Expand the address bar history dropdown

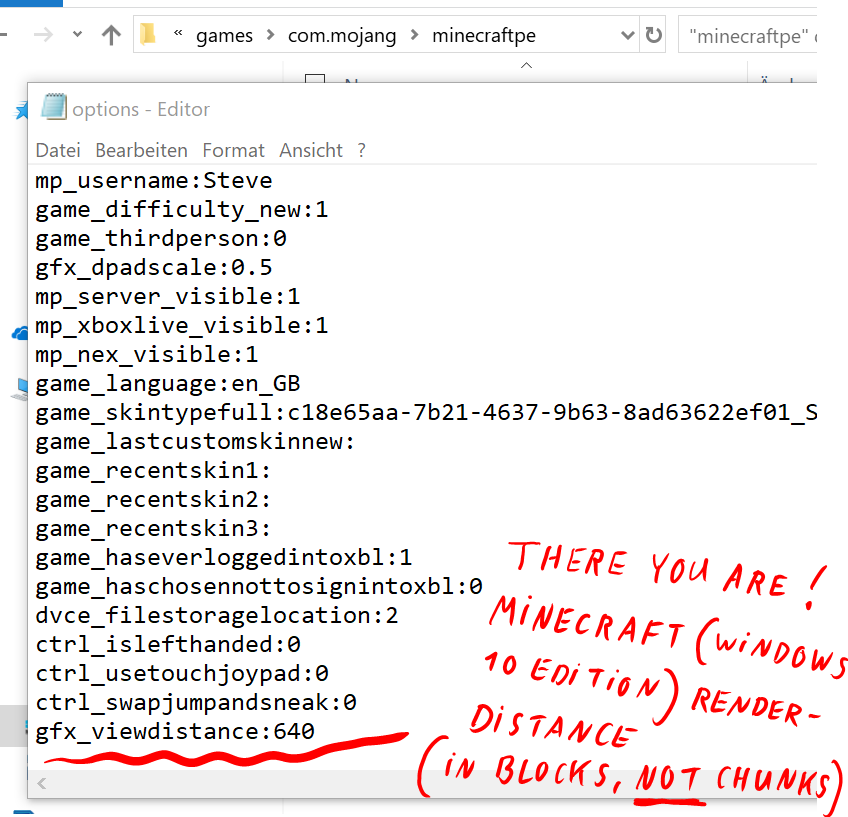coord(628,35)
